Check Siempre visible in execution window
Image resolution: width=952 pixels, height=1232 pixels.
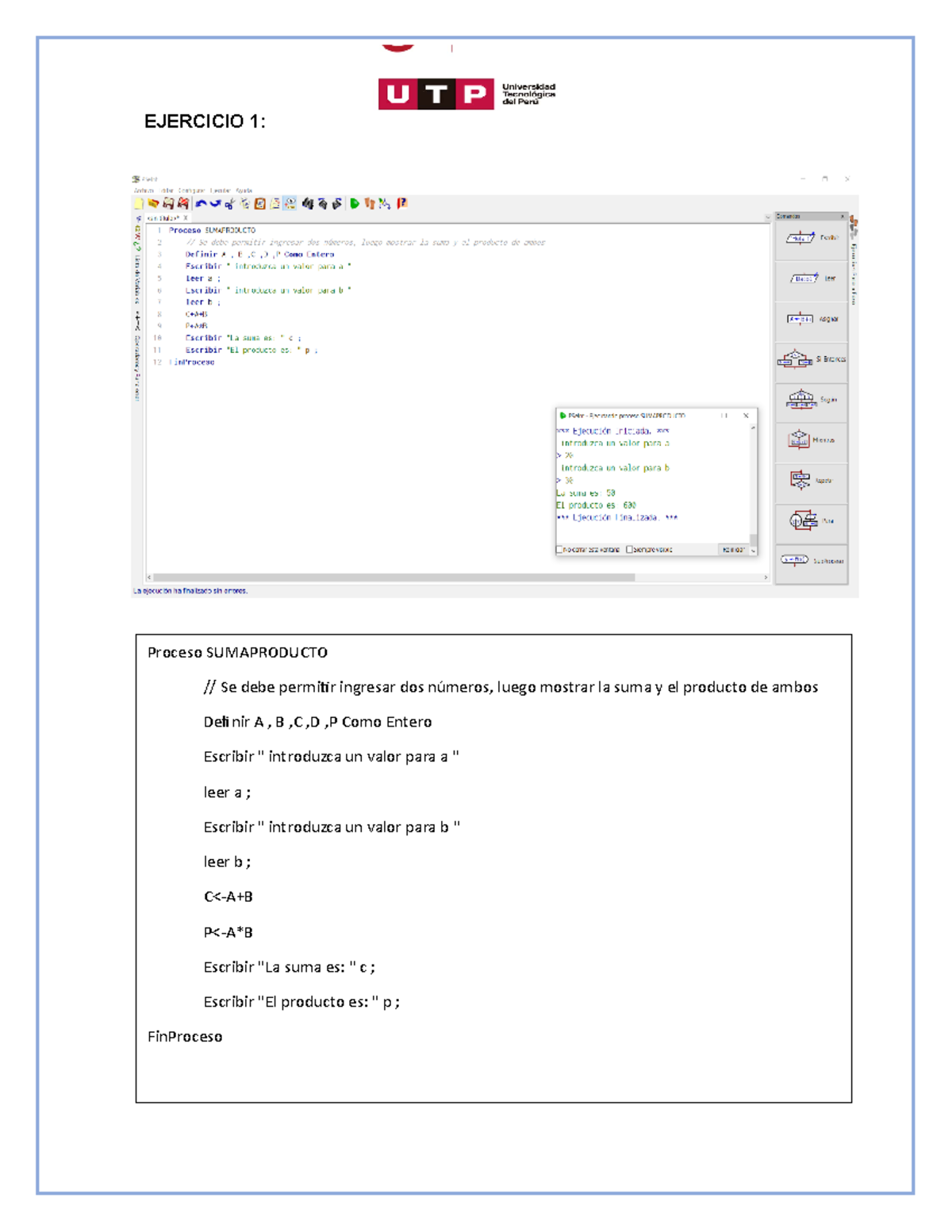[629, 549]
